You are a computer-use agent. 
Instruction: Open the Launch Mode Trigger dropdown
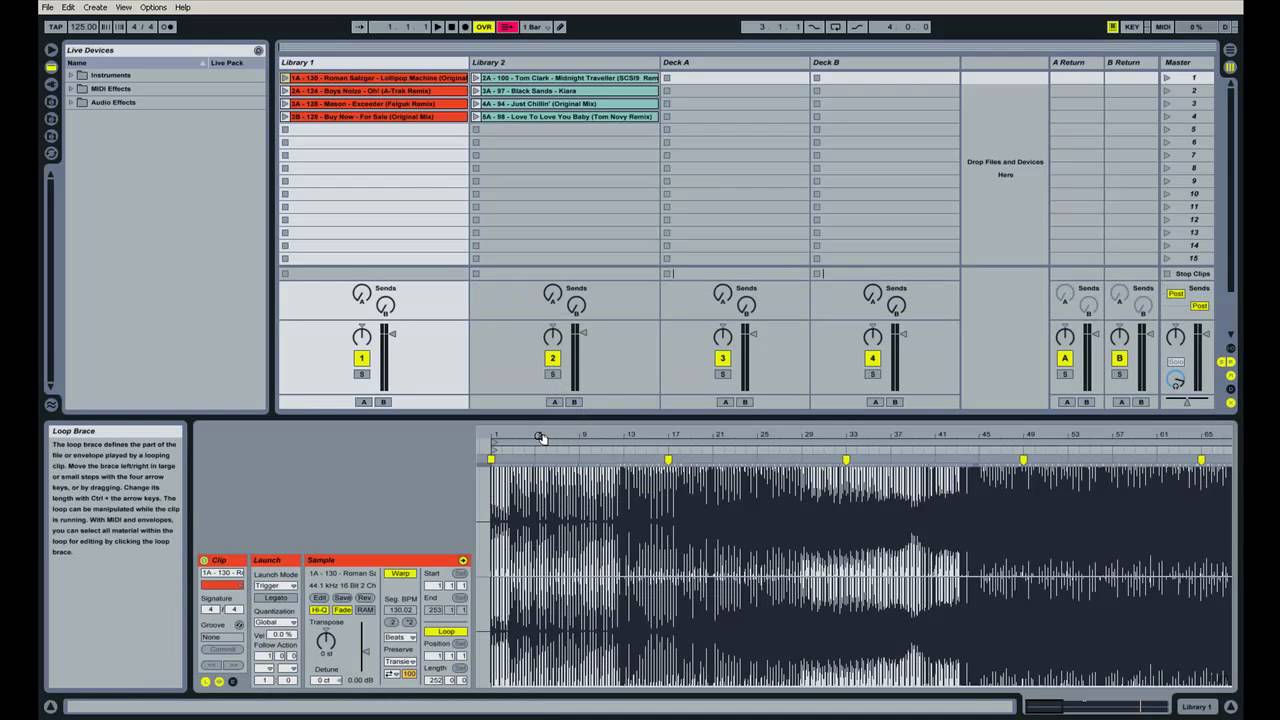(x=275, y=585)
